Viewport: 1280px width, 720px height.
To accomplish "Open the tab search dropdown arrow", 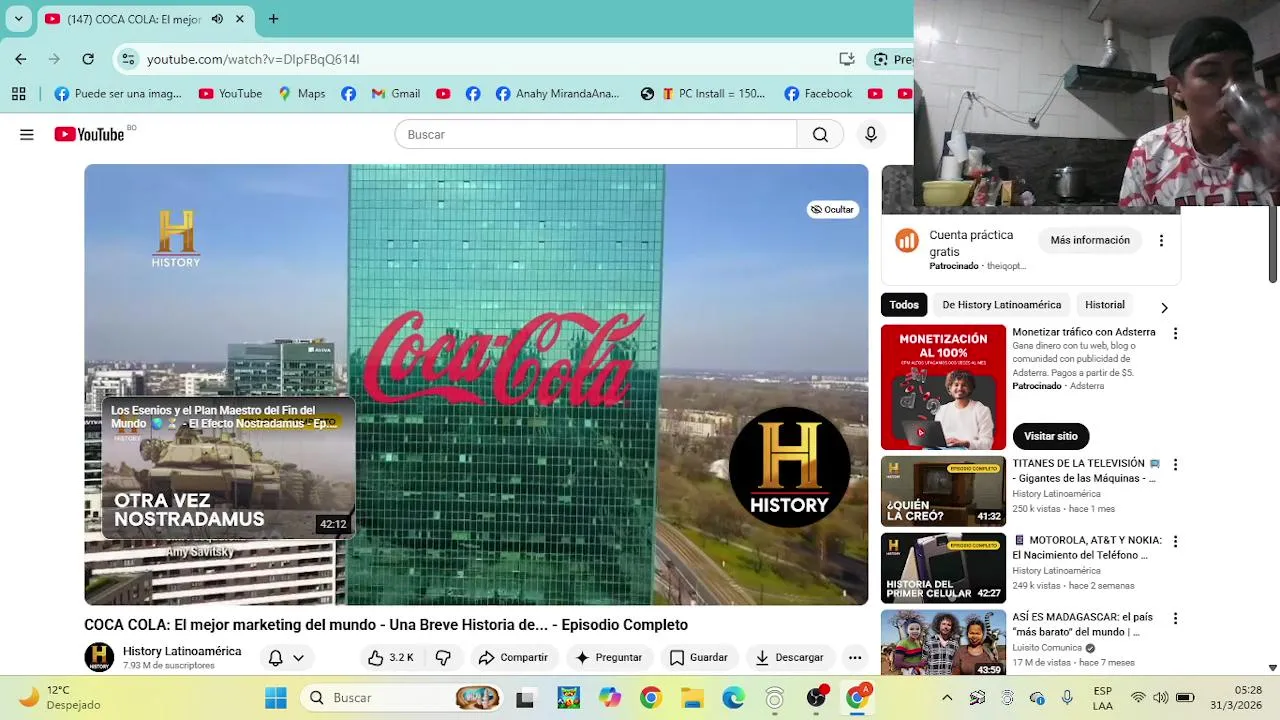I will click(18, 19).
